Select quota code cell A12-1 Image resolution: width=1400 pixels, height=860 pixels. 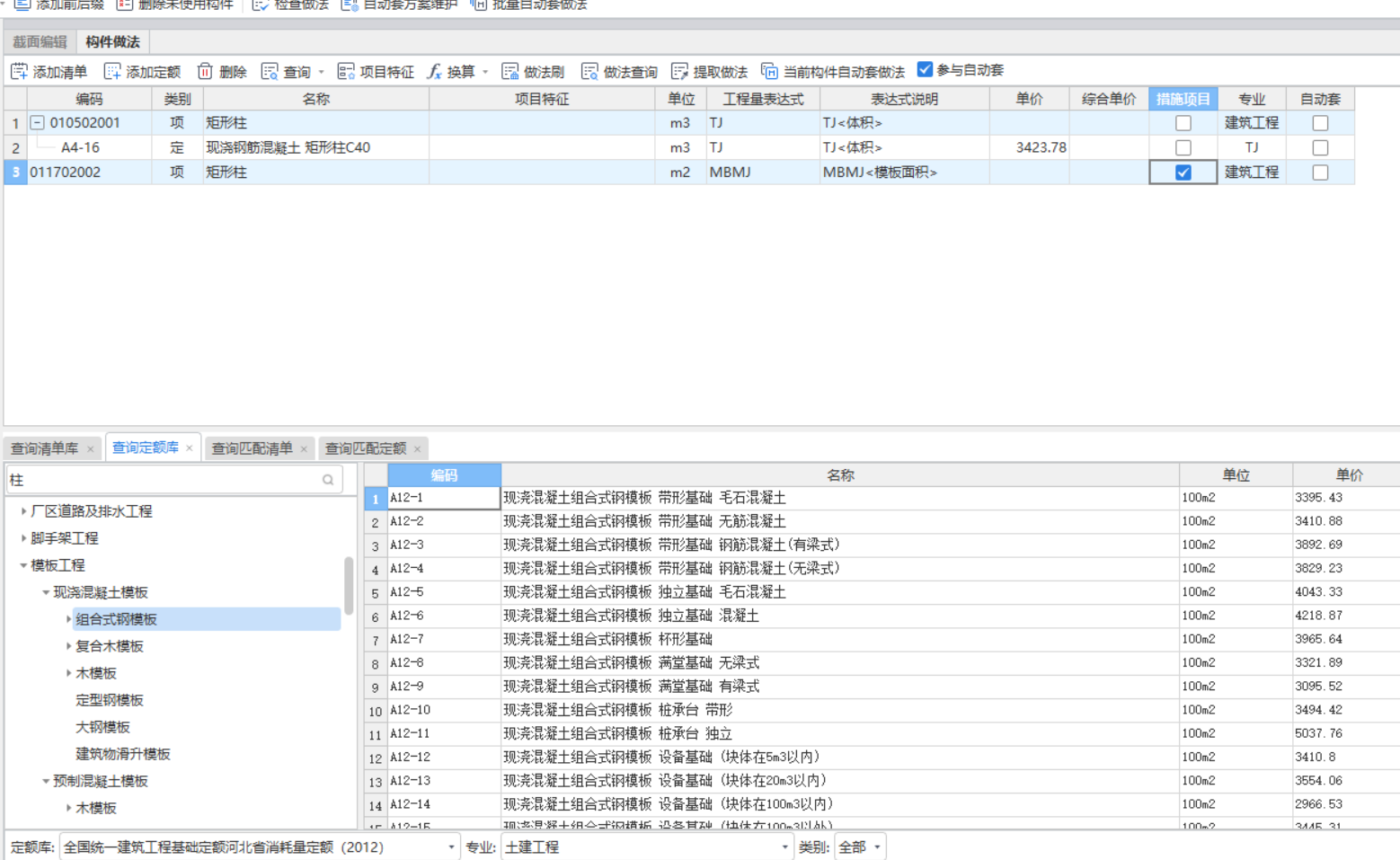point(444,498)
